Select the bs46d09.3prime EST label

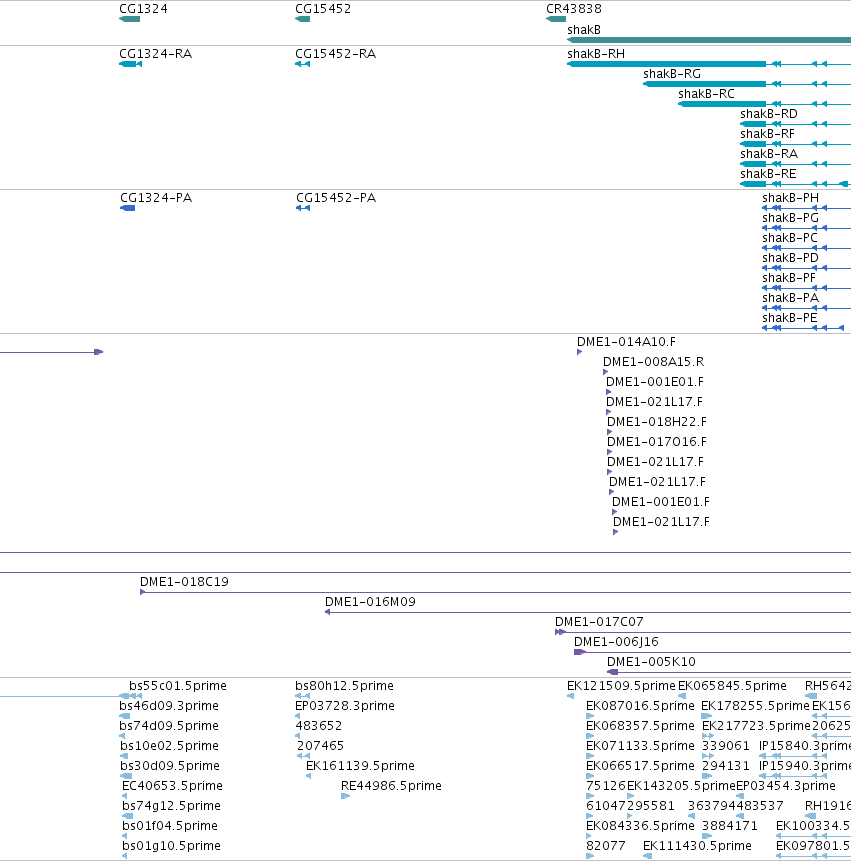(169, 706)
